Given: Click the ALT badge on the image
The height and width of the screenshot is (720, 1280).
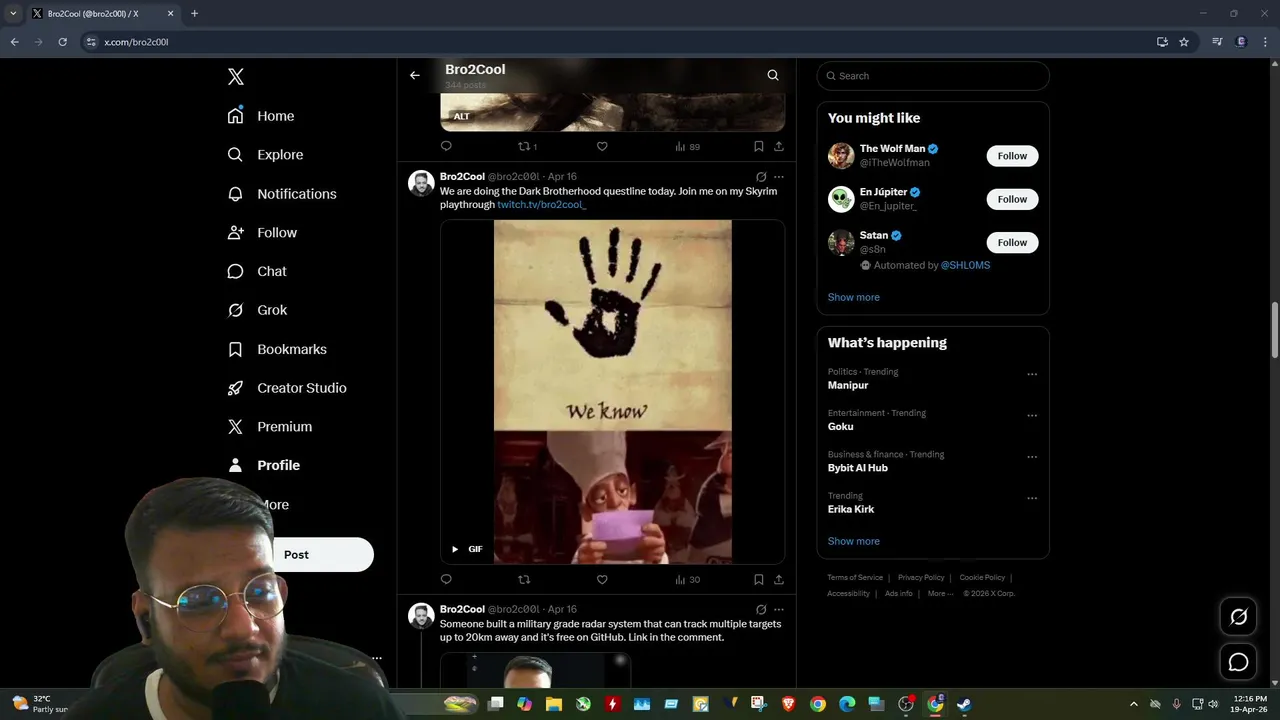Looking at the screenshot, I should (x=462, y=116).
